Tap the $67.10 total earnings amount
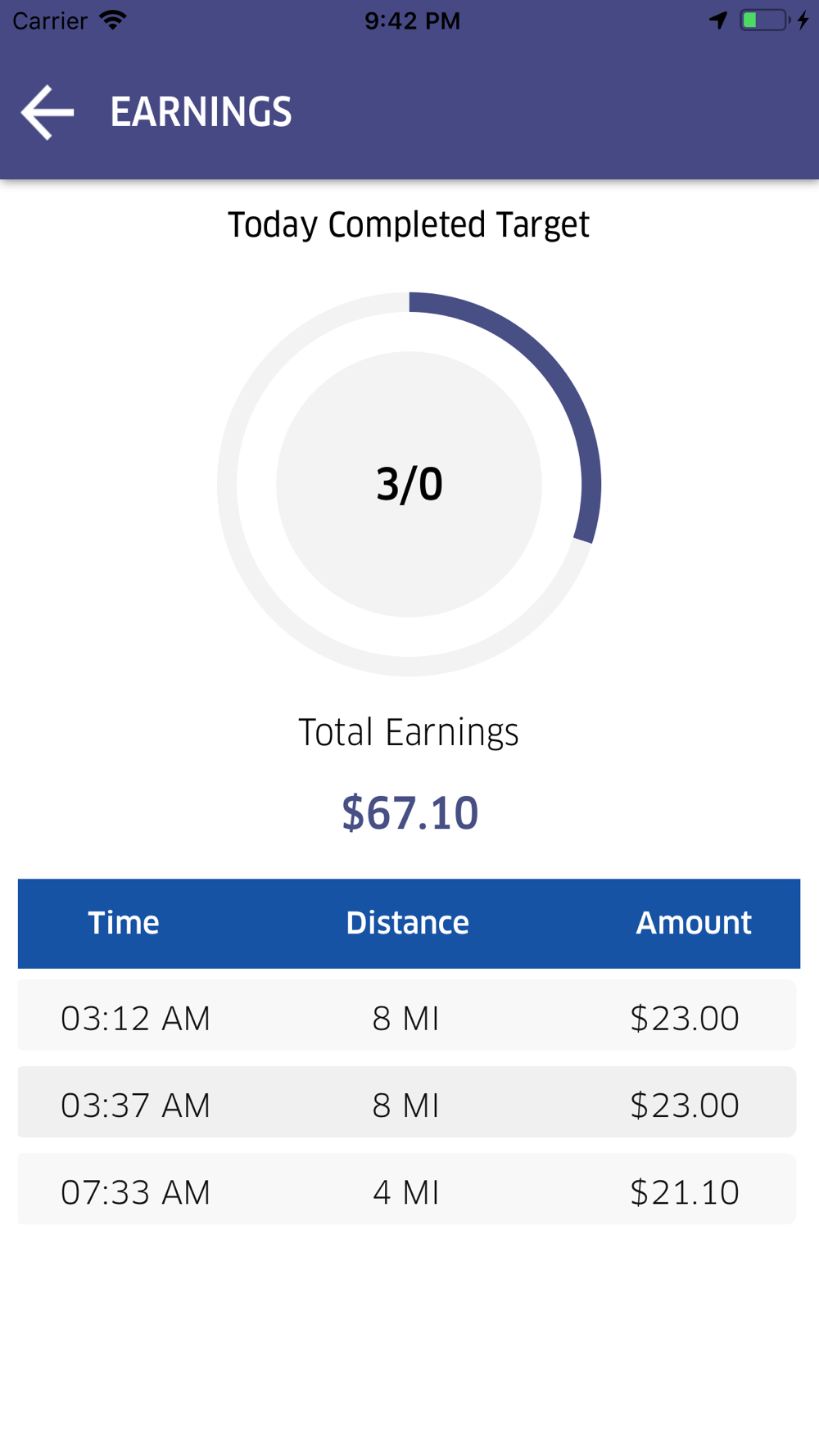The image size is (819, 1456). 409,813
